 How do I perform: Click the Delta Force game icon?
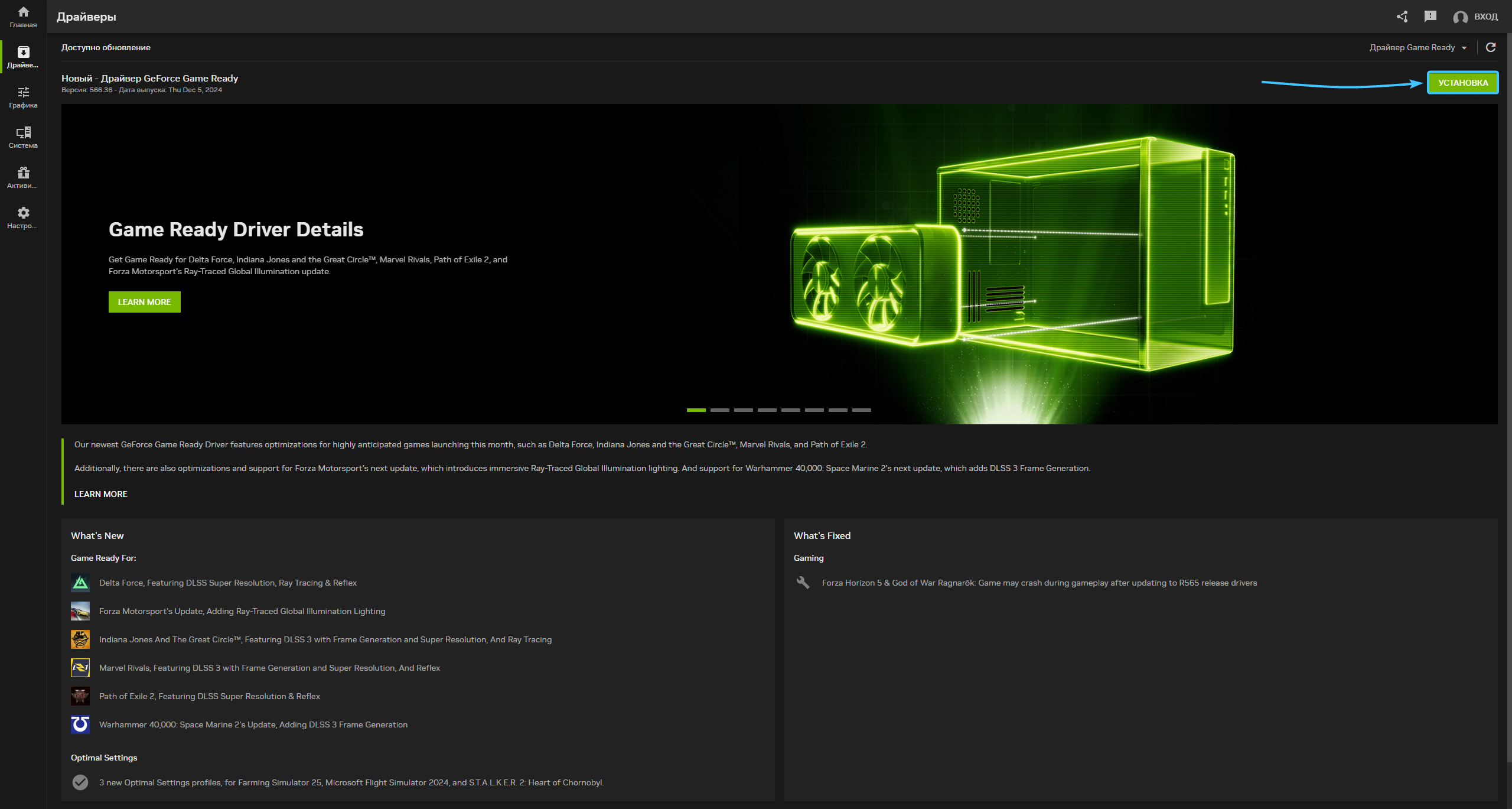point(80,583)
